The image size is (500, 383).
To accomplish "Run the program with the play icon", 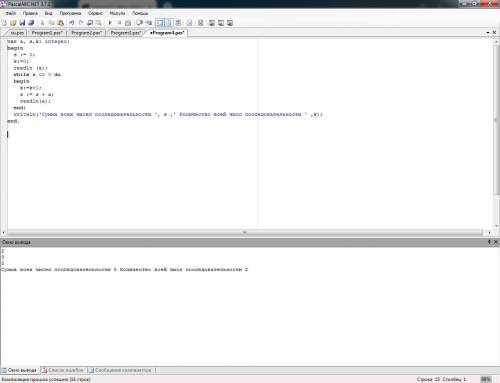I will 110,23.
